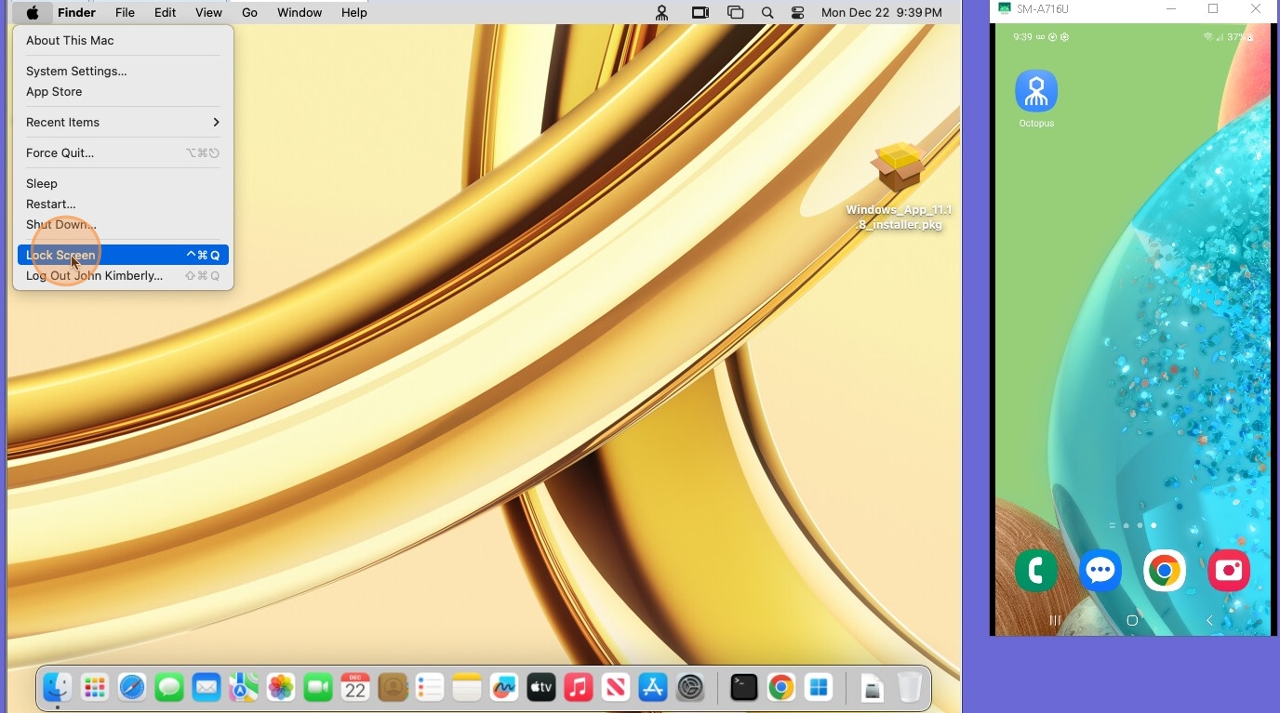Open News app in the Dock
The image size is (1280, 713).
[x=616, y=687]
